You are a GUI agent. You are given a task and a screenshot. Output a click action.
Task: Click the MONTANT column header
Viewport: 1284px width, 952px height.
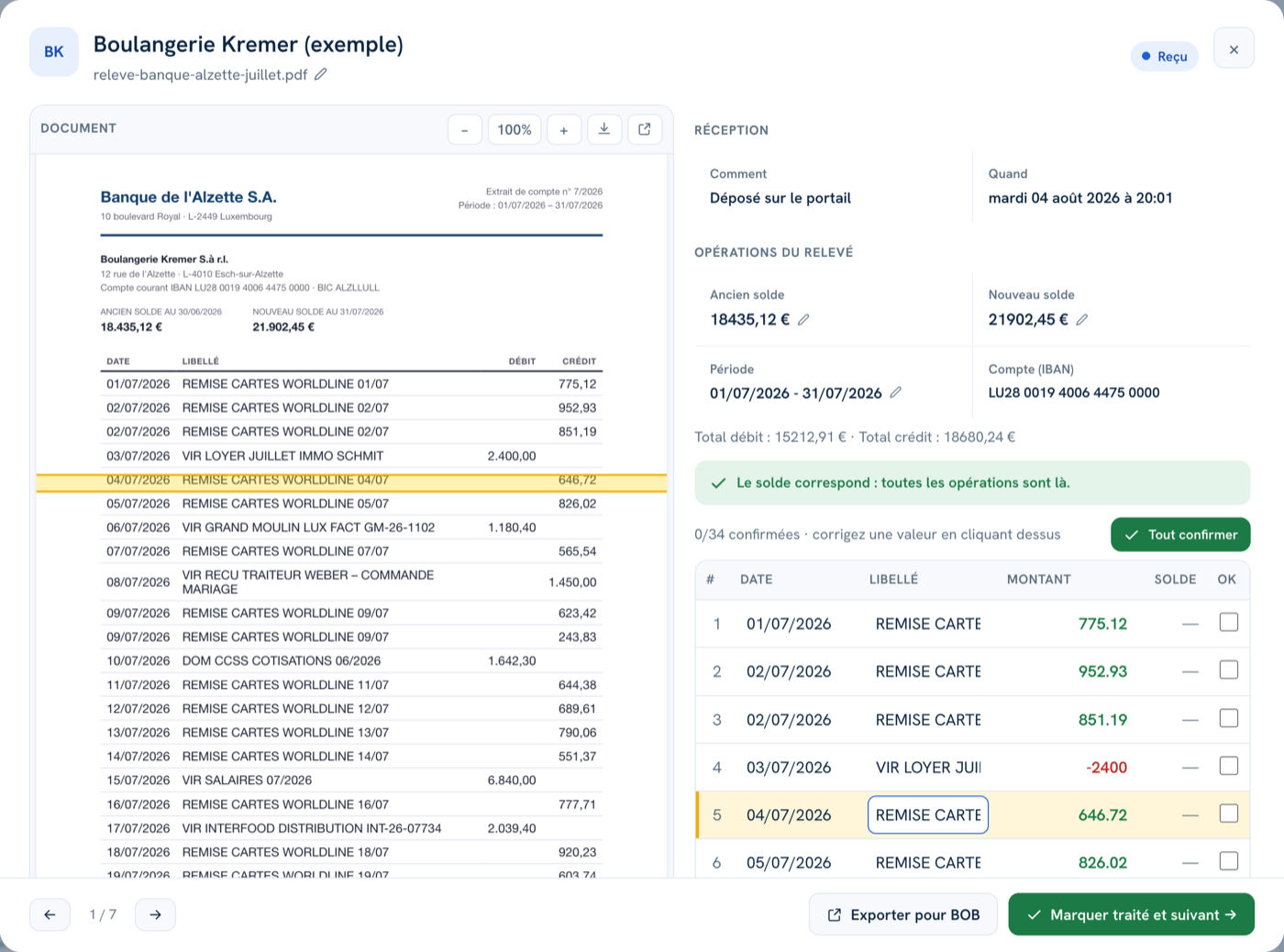(x=1039, y=580)
